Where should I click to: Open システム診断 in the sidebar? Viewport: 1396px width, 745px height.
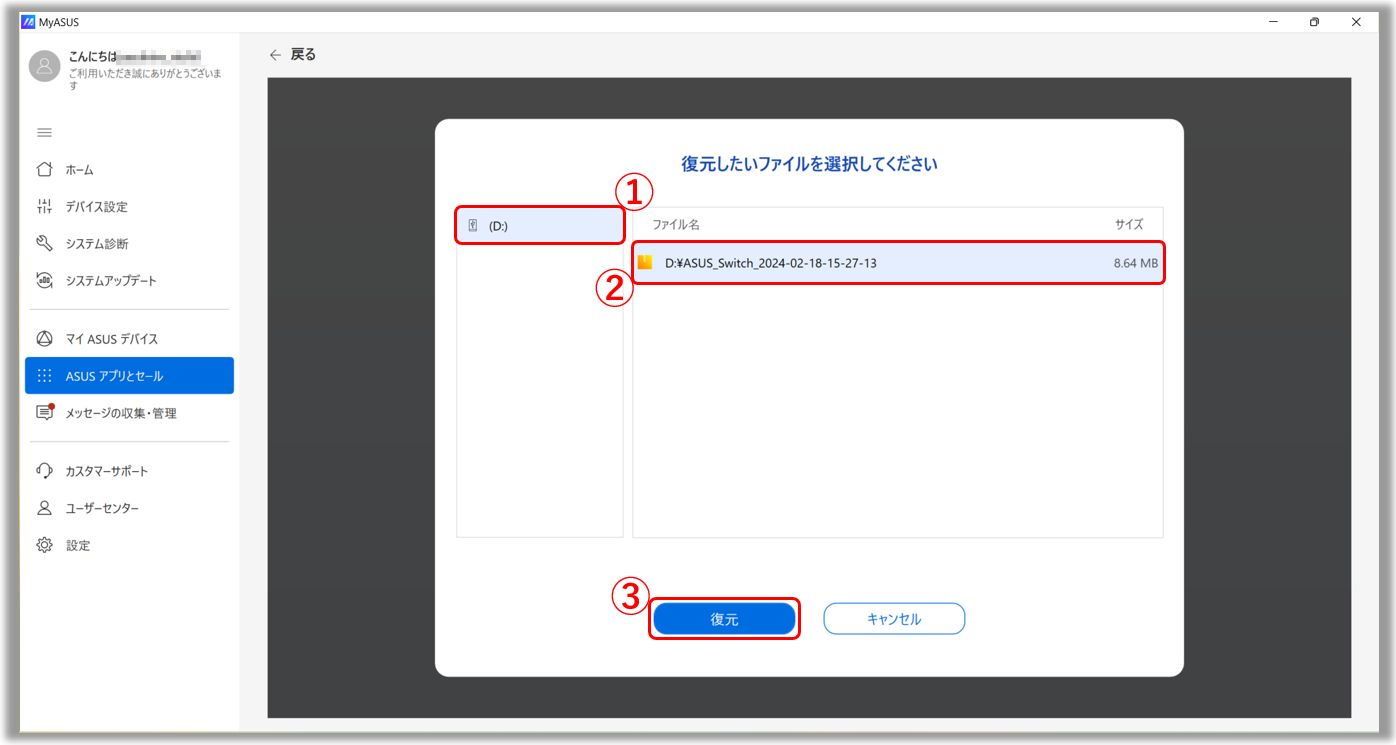129,244
